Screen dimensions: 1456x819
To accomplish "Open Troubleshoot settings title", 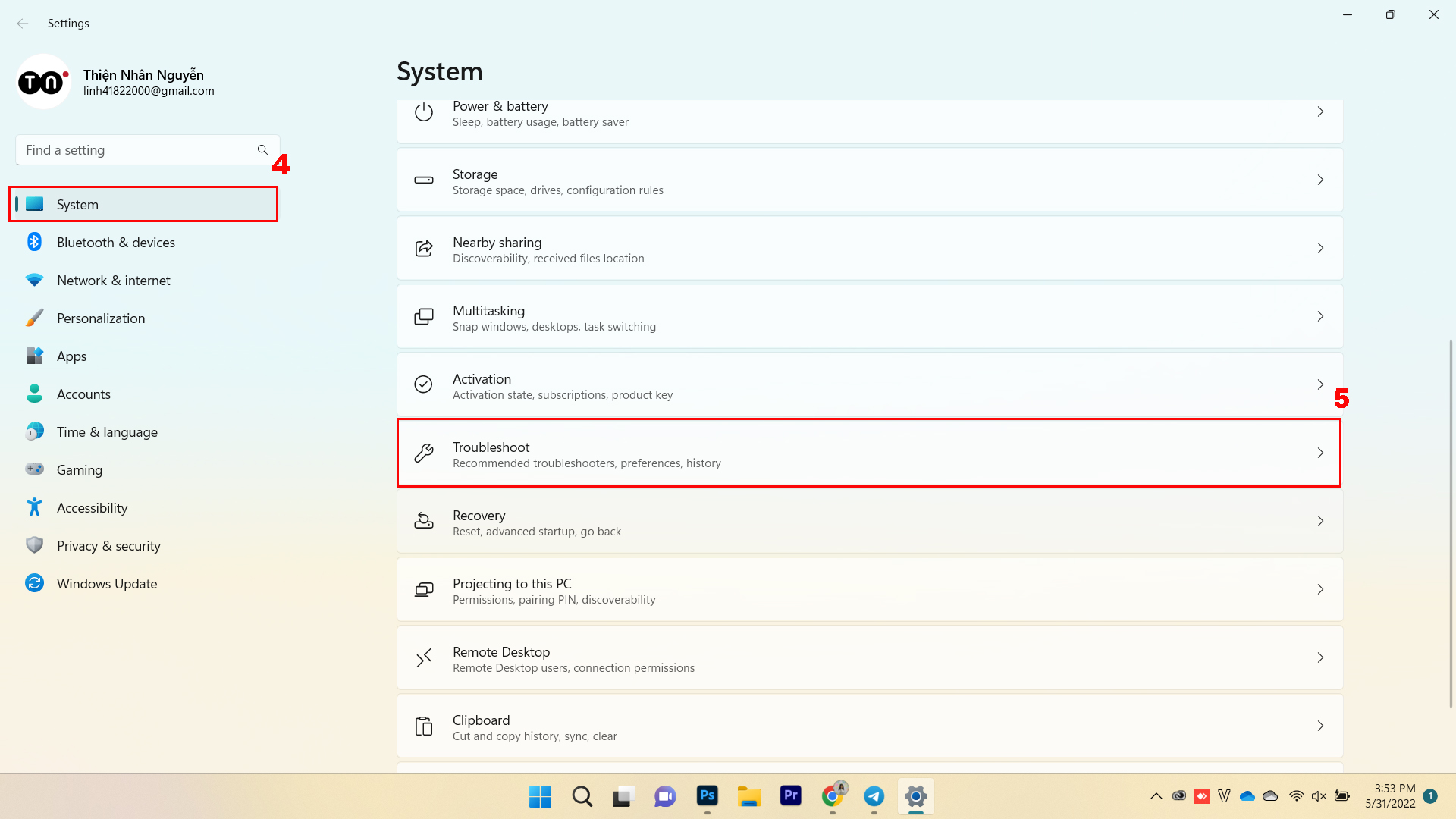I will (491, 447).
